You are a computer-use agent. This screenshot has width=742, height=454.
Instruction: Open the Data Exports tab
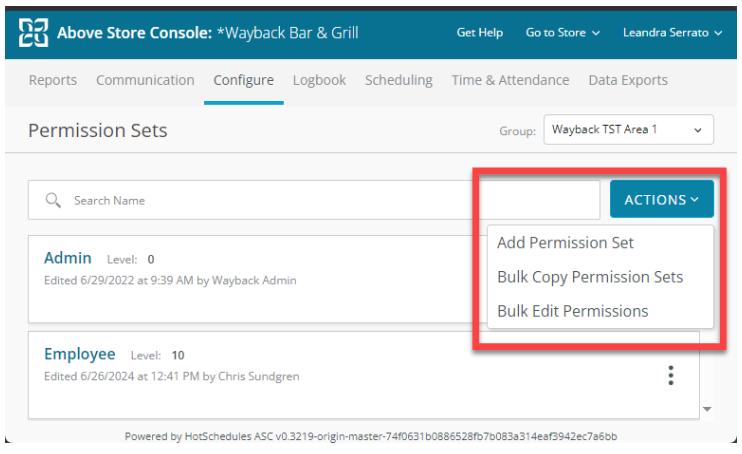(628, 80)
